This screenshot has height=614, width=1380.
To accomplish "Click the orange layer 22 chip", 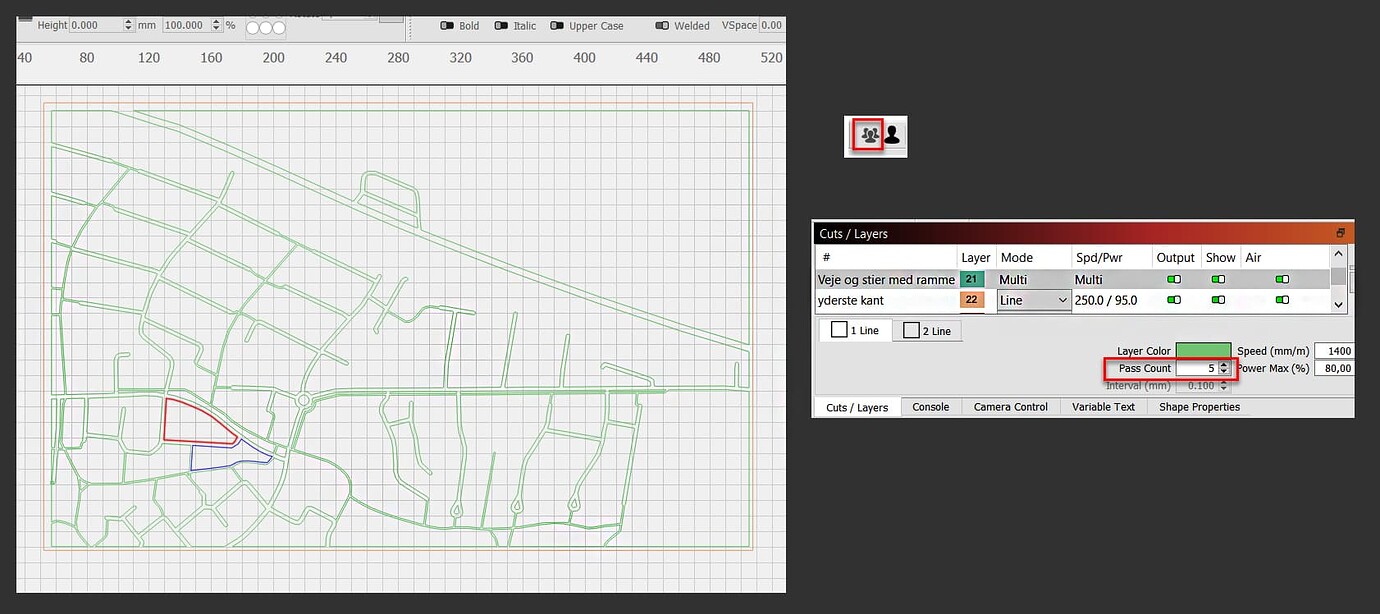I will (x=972, y=300).
